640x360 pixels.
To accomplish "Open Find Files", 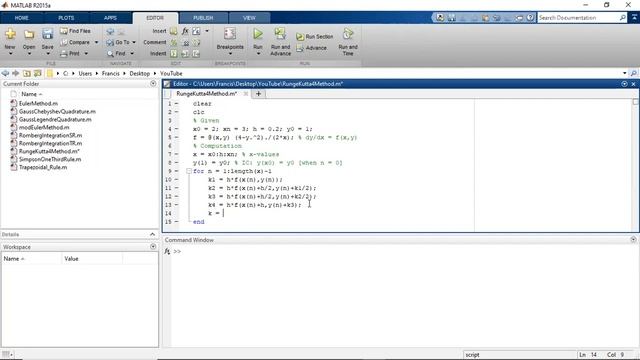I will (75, 31).
